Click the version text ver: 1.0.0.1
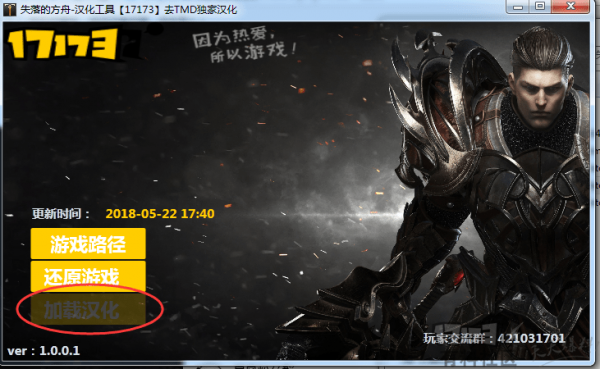The height and width of the screenshot is (369, 600). [44, 351]
